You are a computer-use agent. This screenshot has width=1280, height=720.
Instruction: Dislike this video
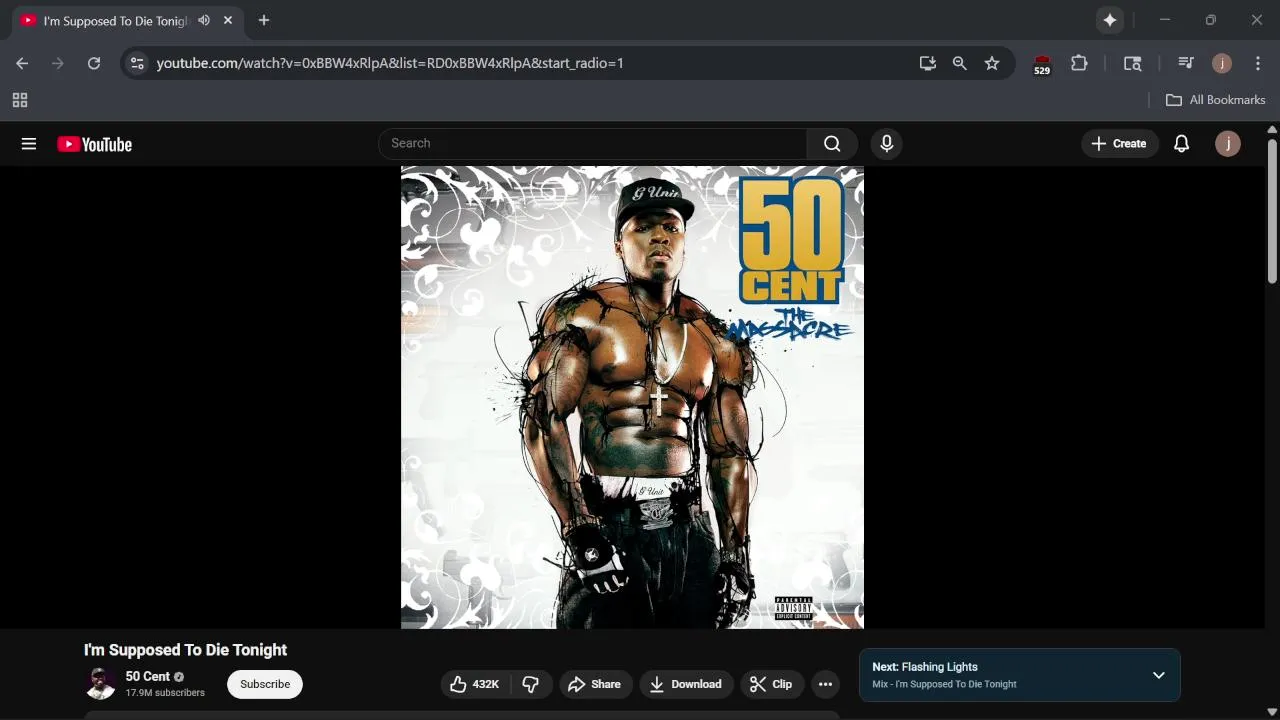click(531, 684)
